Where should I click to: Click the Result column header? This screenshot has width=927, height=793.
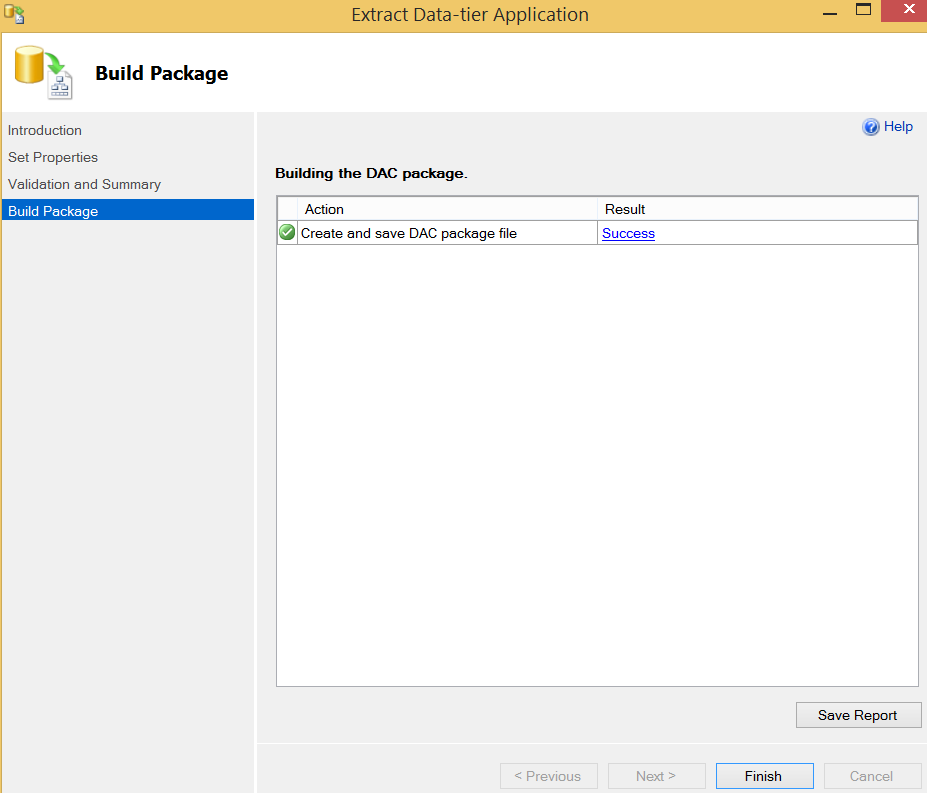coord(757,209)
